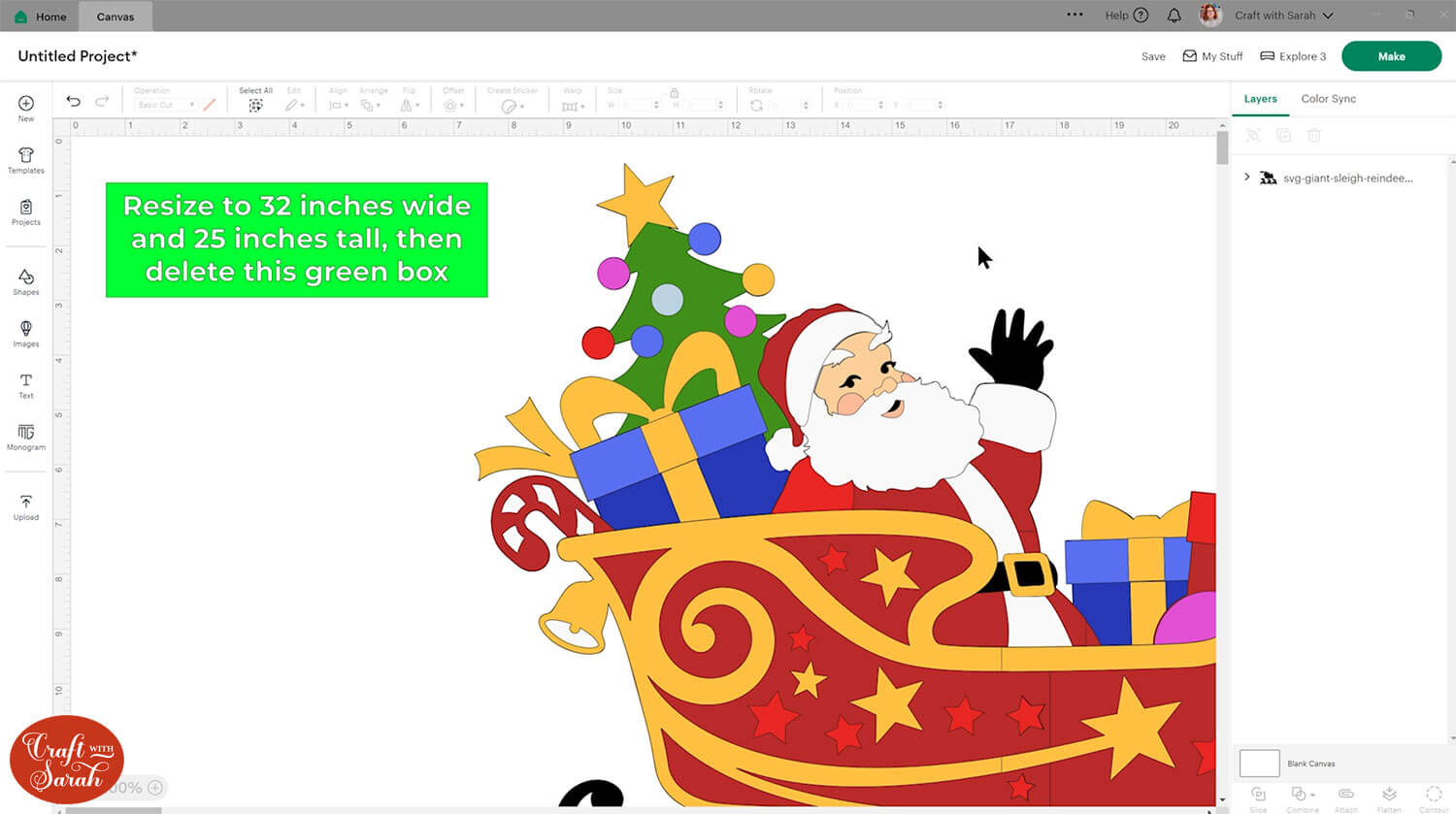Click the Home icon in the title bar
This screenshot has width=1456, height=814.
(x=20, y=16)
